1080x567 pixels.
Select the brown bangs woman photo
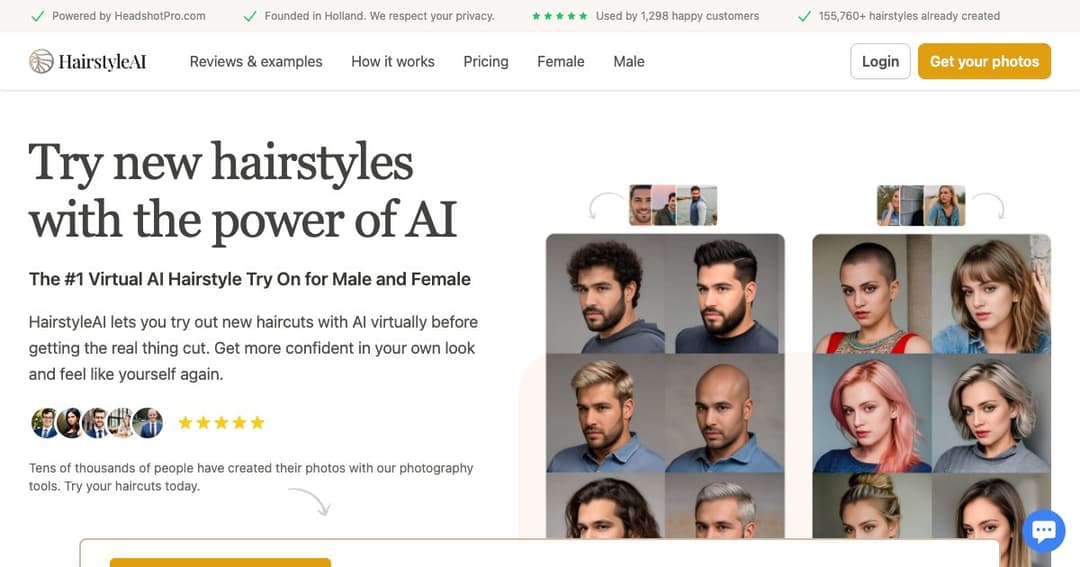pyautogui.click(x=991, y=294)
